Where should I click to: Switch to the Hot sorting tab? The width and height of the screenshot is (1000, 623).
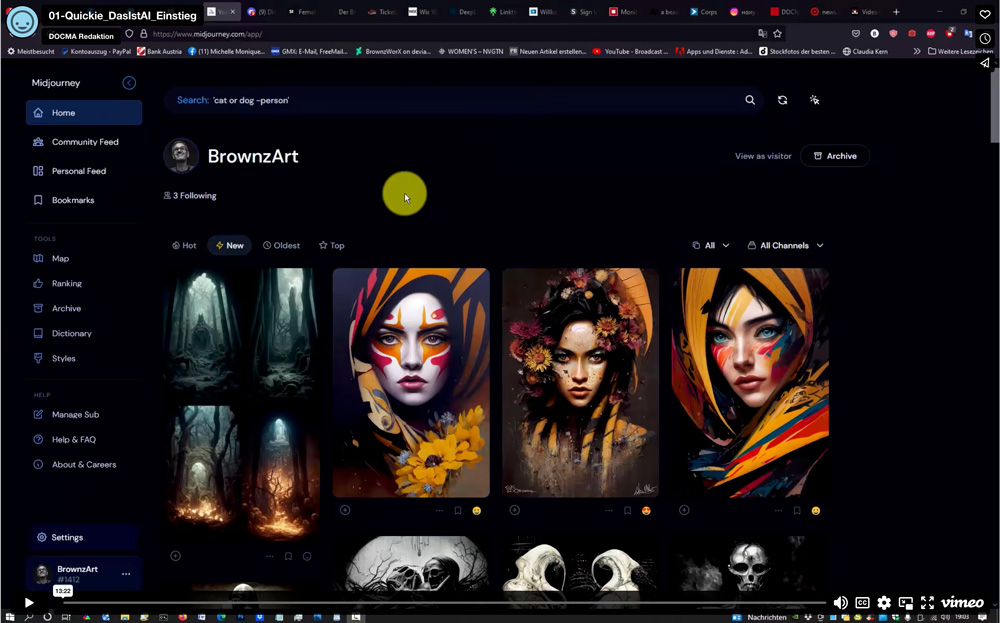pyautogui.click(x=184, y=246)
